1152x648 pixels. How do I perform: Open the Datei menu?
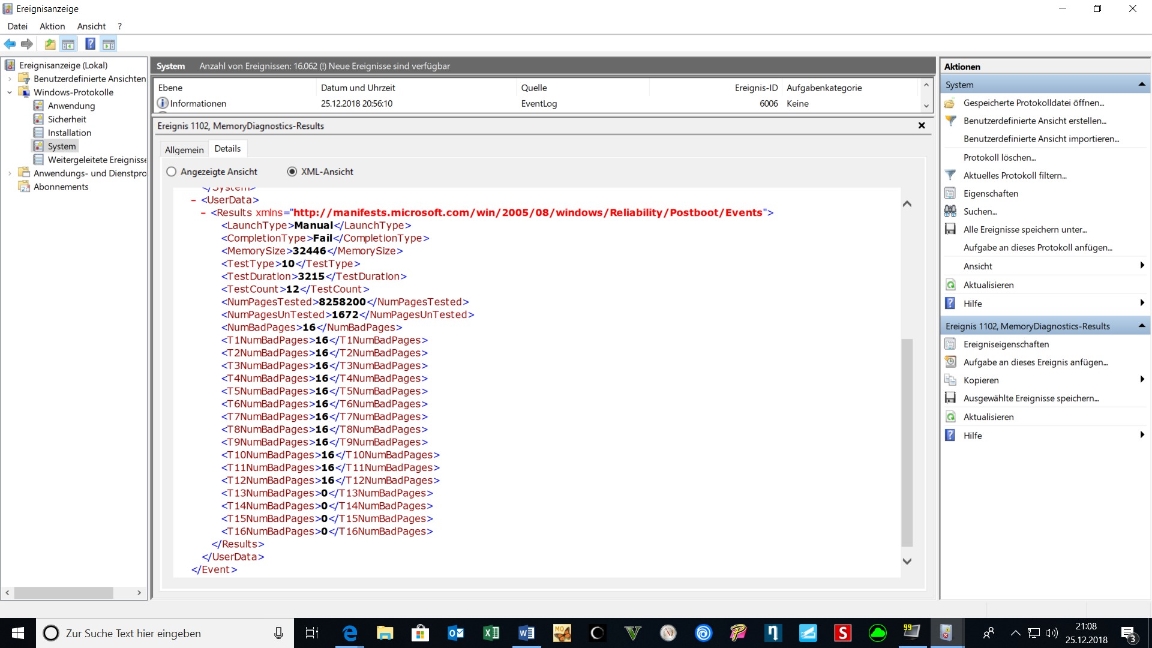pos(17,26)
